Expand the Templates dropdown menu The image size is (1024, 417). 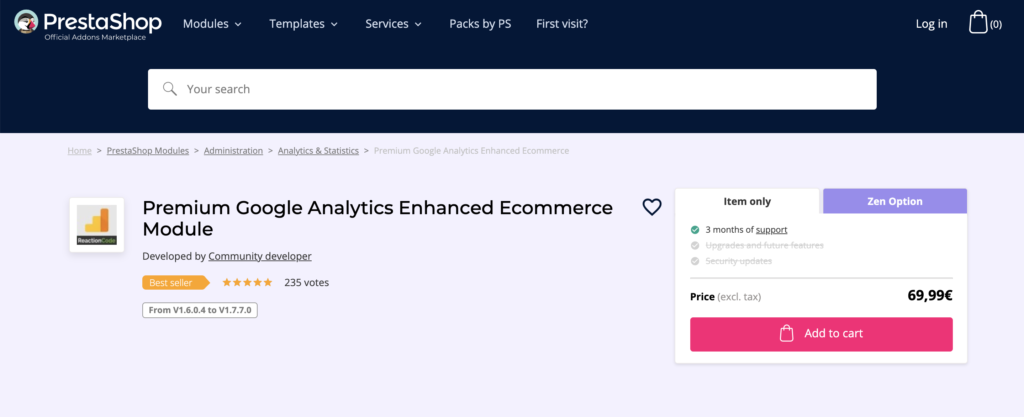[x=304, y=24]
